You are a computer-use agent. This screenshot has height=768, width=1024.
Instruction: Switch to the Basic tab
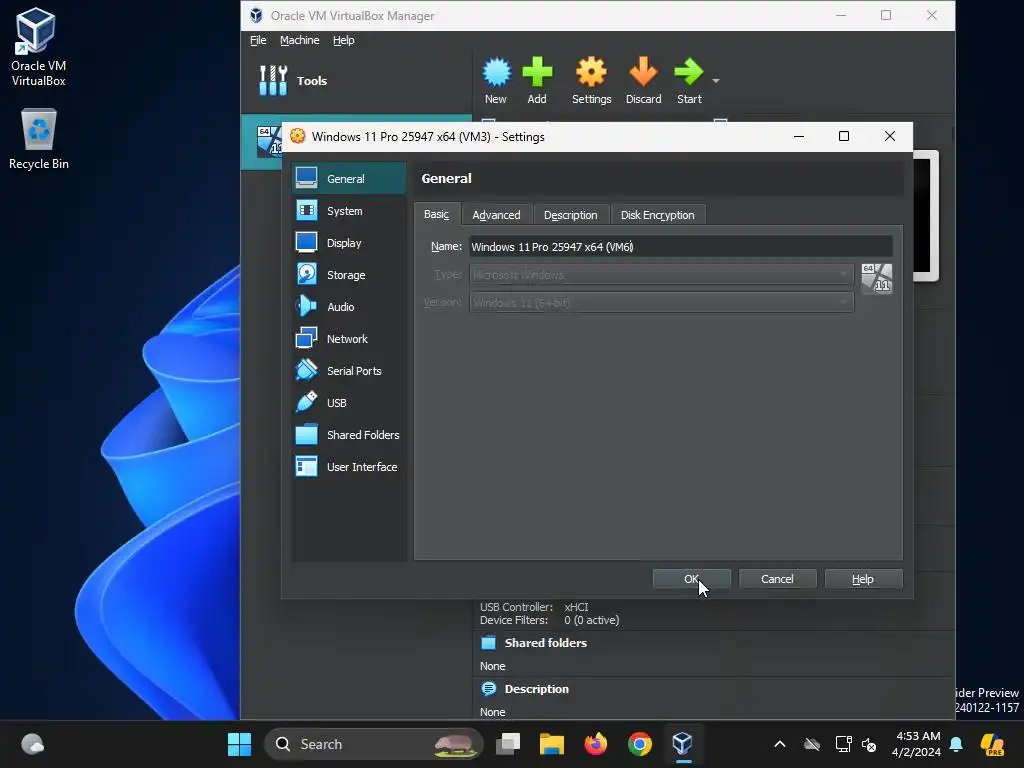[436, 214]
